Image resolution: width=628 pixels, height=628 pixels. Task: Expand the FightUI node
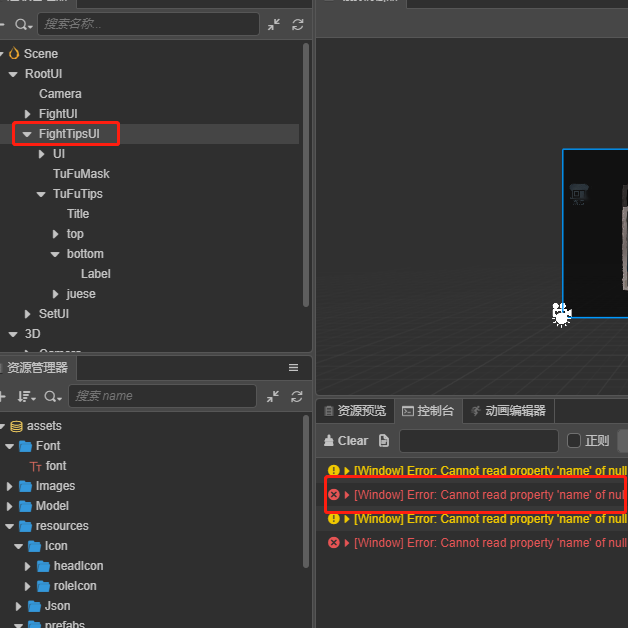[27, 114]
